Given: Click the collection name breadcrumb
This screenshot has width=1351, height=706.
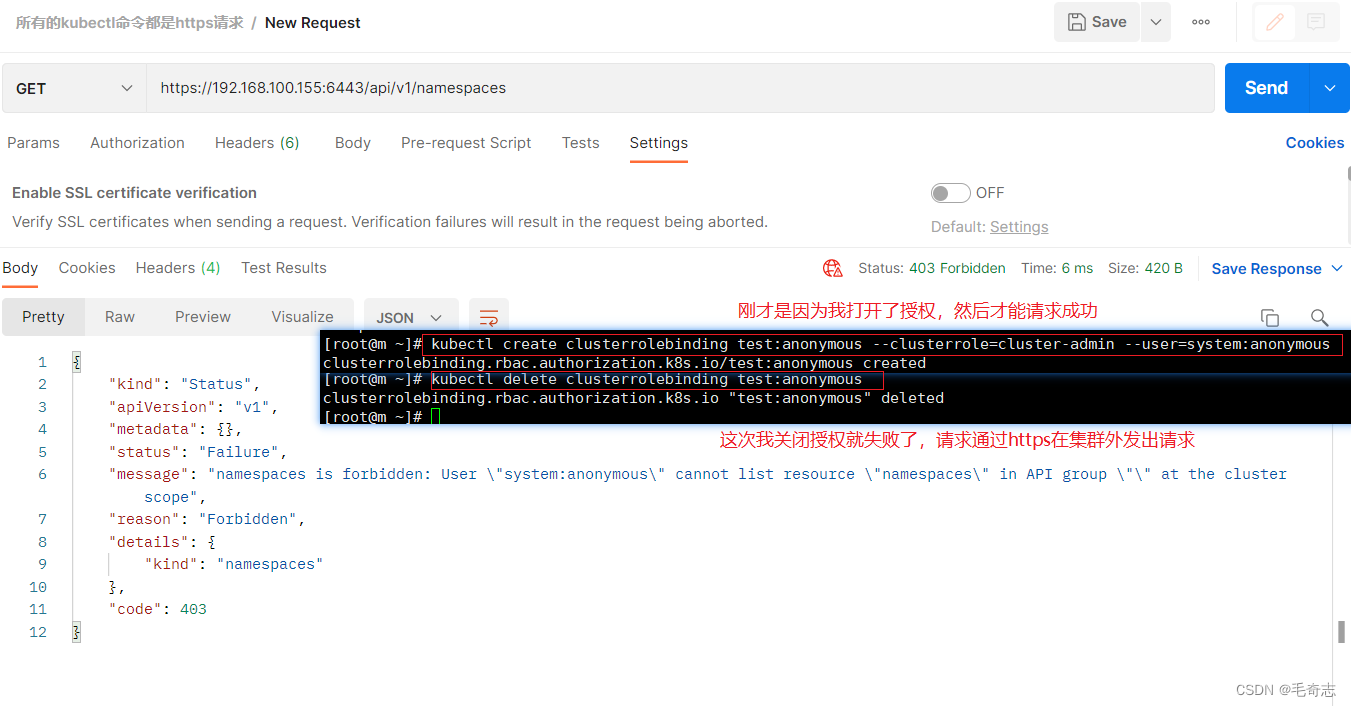Looking at the screenshot, I should [129, 23].
